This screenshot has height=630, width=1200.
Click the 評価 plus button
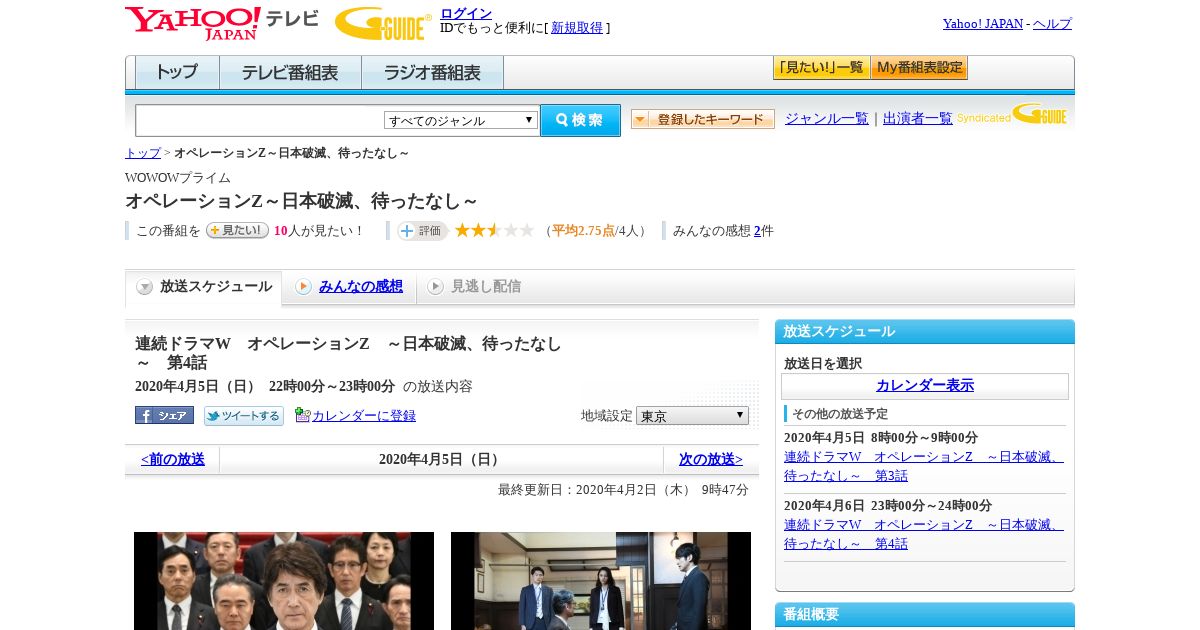(422, 231)
